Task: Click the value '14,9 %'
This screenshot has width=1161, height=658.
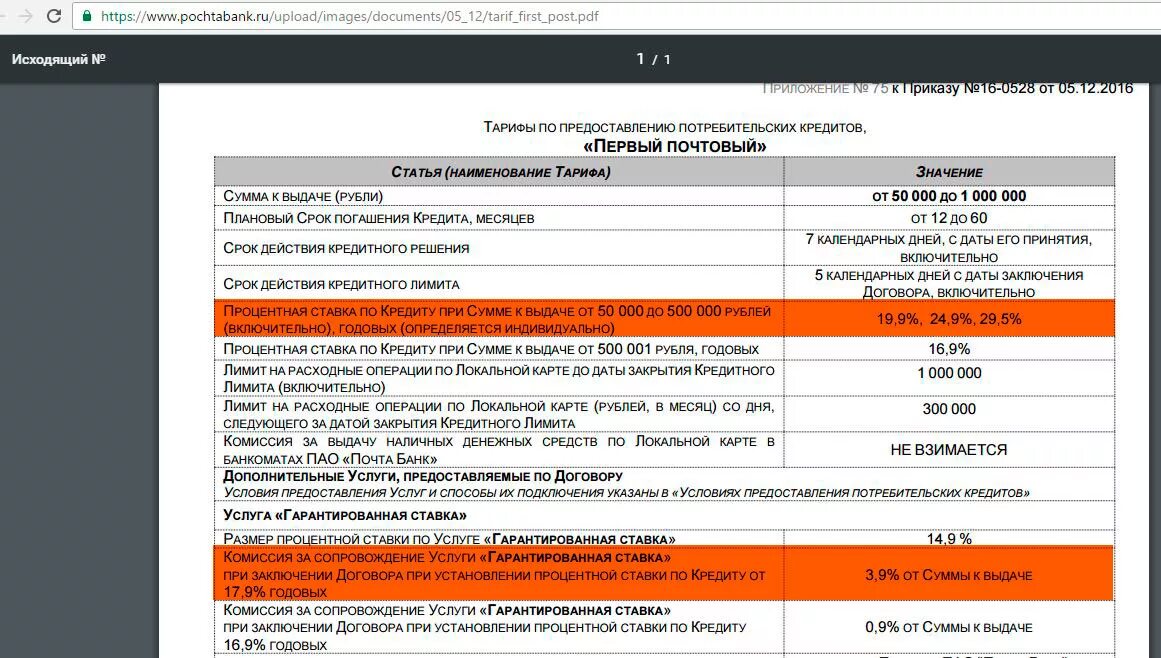Action: click(x=949, y=539)
